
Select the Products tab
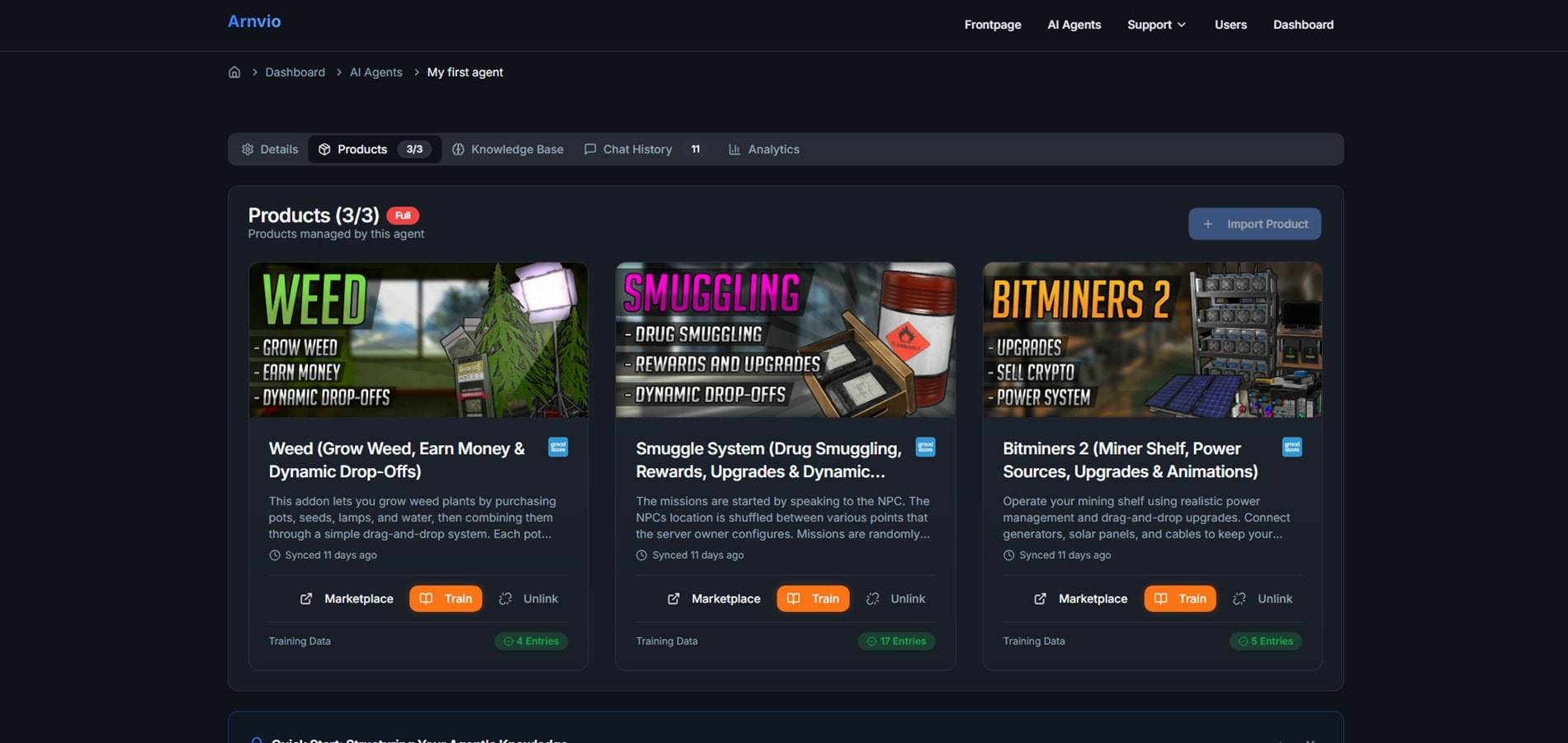[375, 149]
